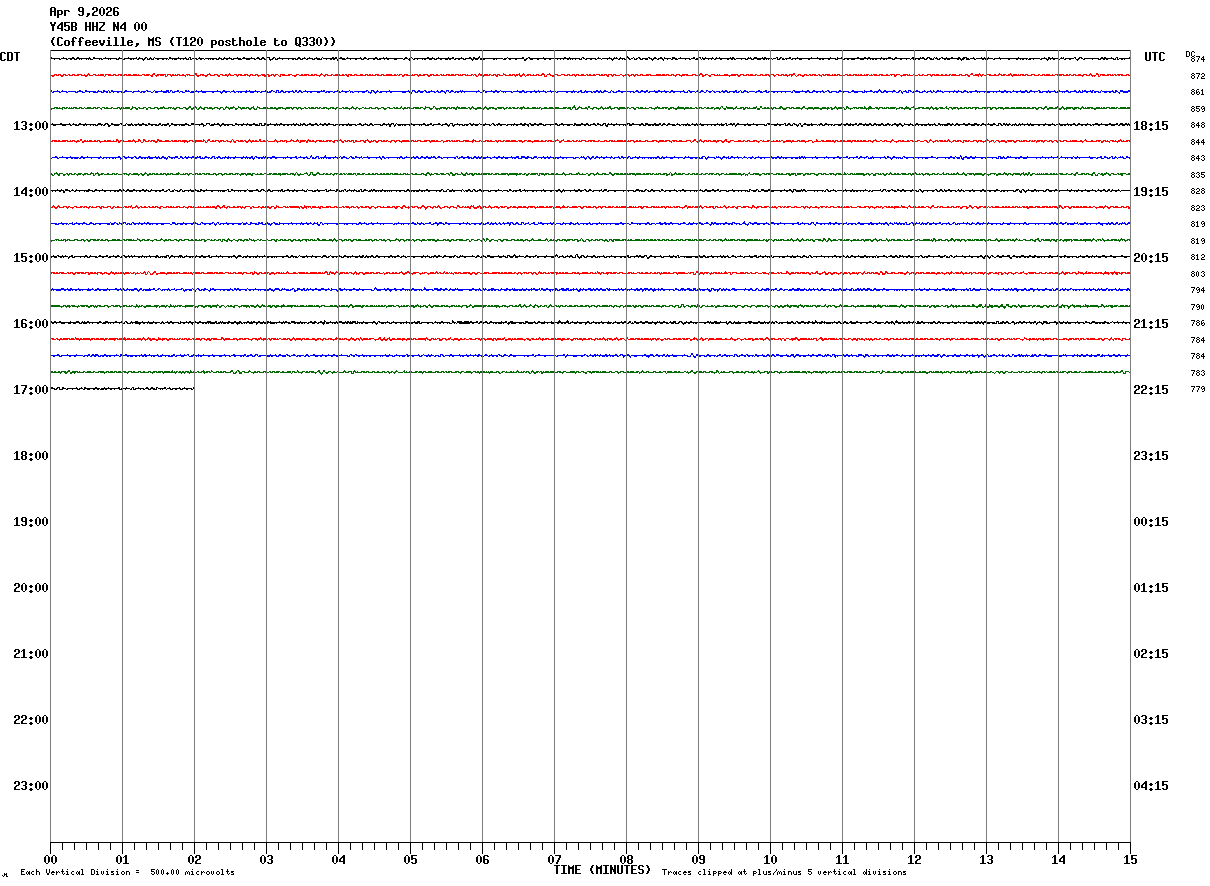Click the '00:15' UTC time label
Screen dimensions: 1210x886
click(x=1151, y=522)
